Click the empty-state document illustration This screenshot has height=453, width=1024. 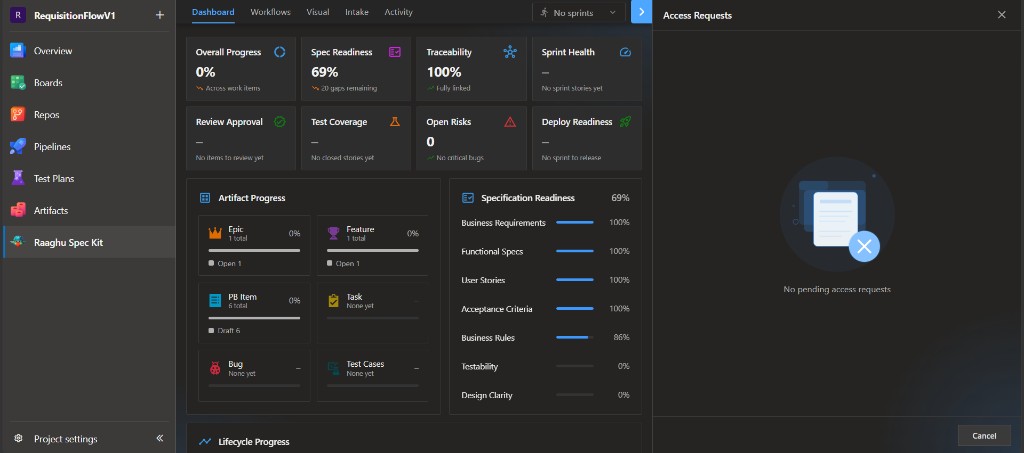click(837, 215)
